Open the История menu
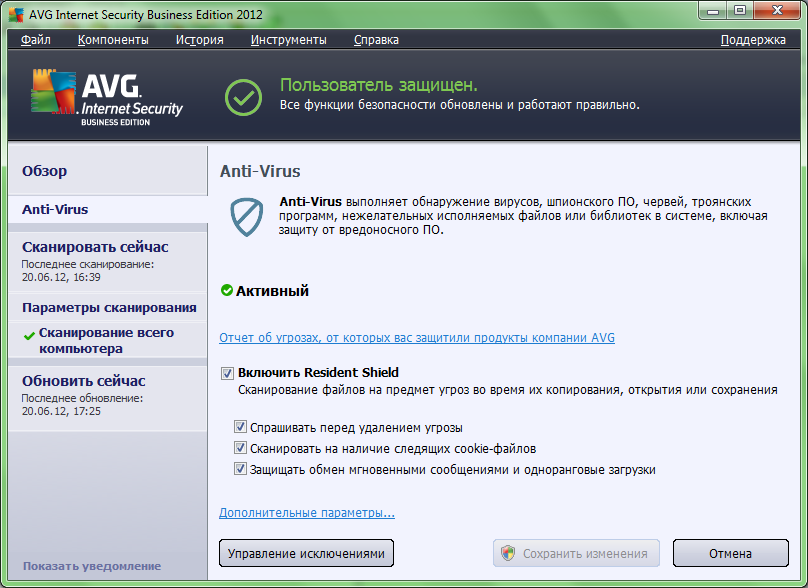The height and width of the screenshot is (588, 808). tap(199, 40)
